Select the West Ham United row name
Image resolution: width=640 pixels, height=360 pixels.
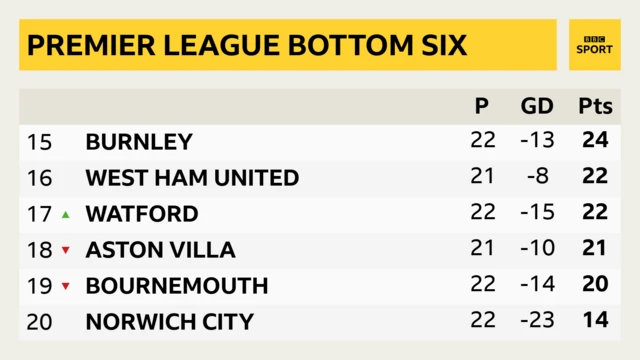point(192,178)
